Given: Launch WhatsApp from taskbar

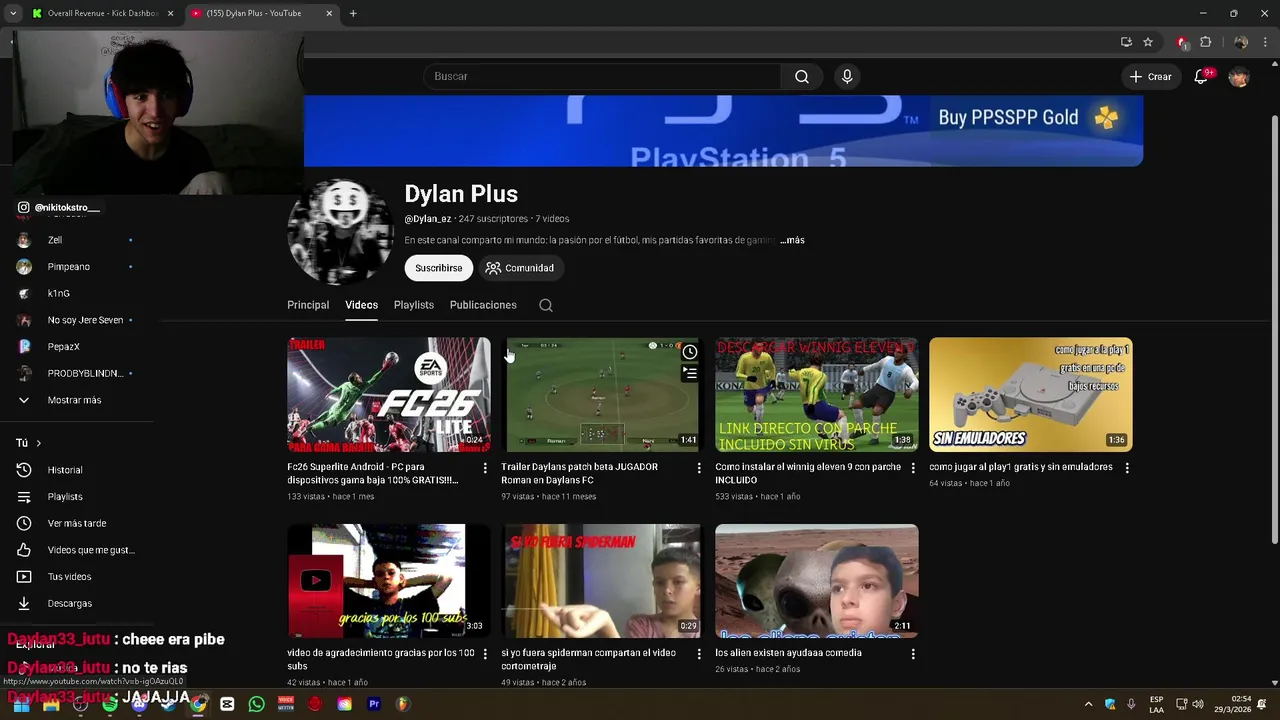Looking at the screenshot, I should [256, 704].
